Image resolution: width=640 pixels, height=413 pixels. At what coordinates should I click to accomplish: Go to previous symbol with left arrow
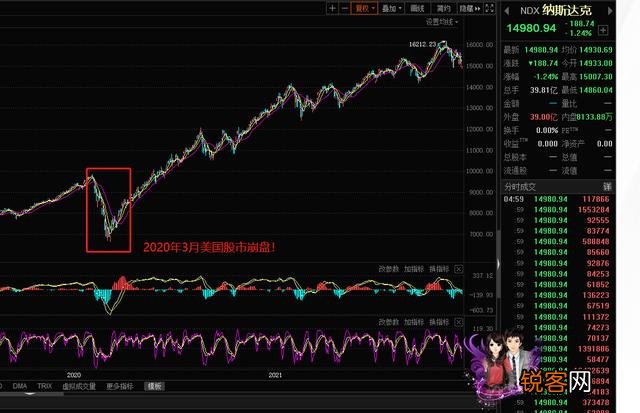pos(507,11)
